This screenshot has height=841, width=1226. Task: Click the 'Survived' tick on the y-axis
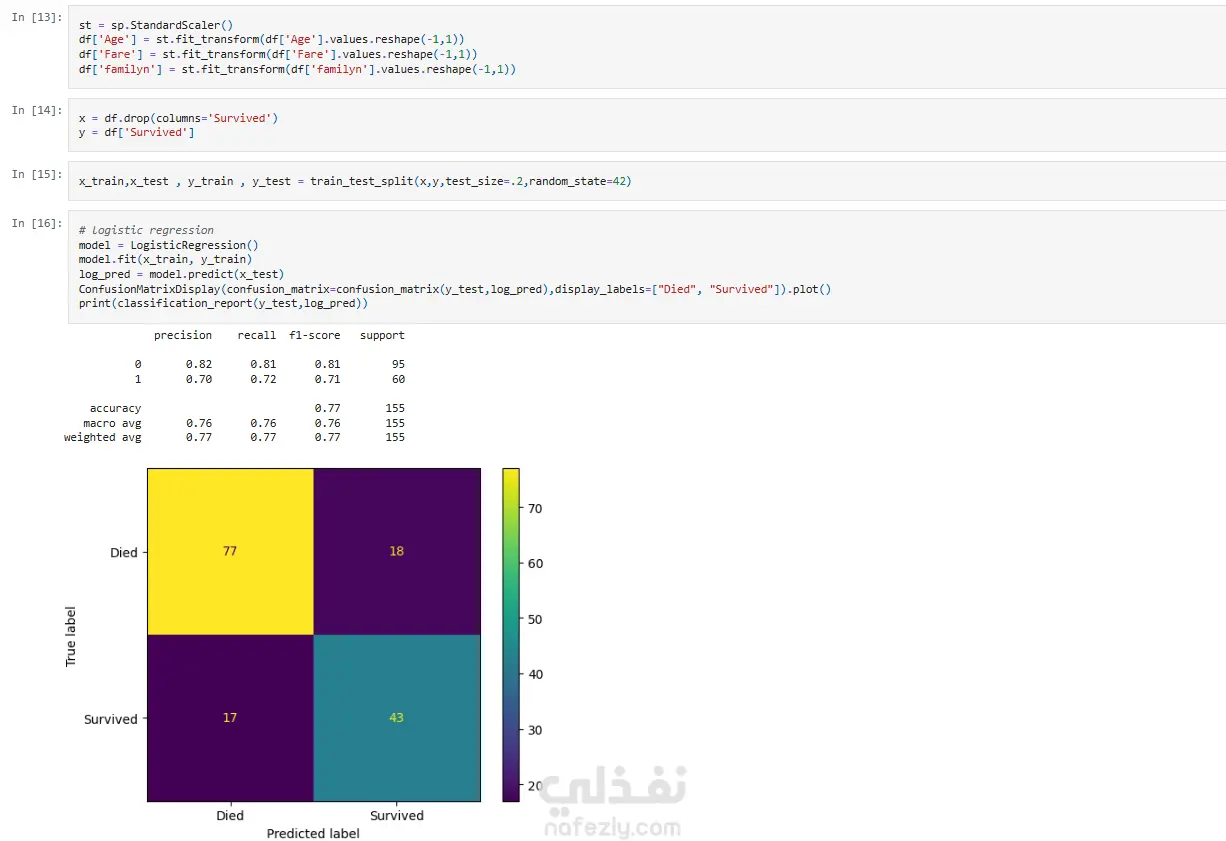coord(111,718)
